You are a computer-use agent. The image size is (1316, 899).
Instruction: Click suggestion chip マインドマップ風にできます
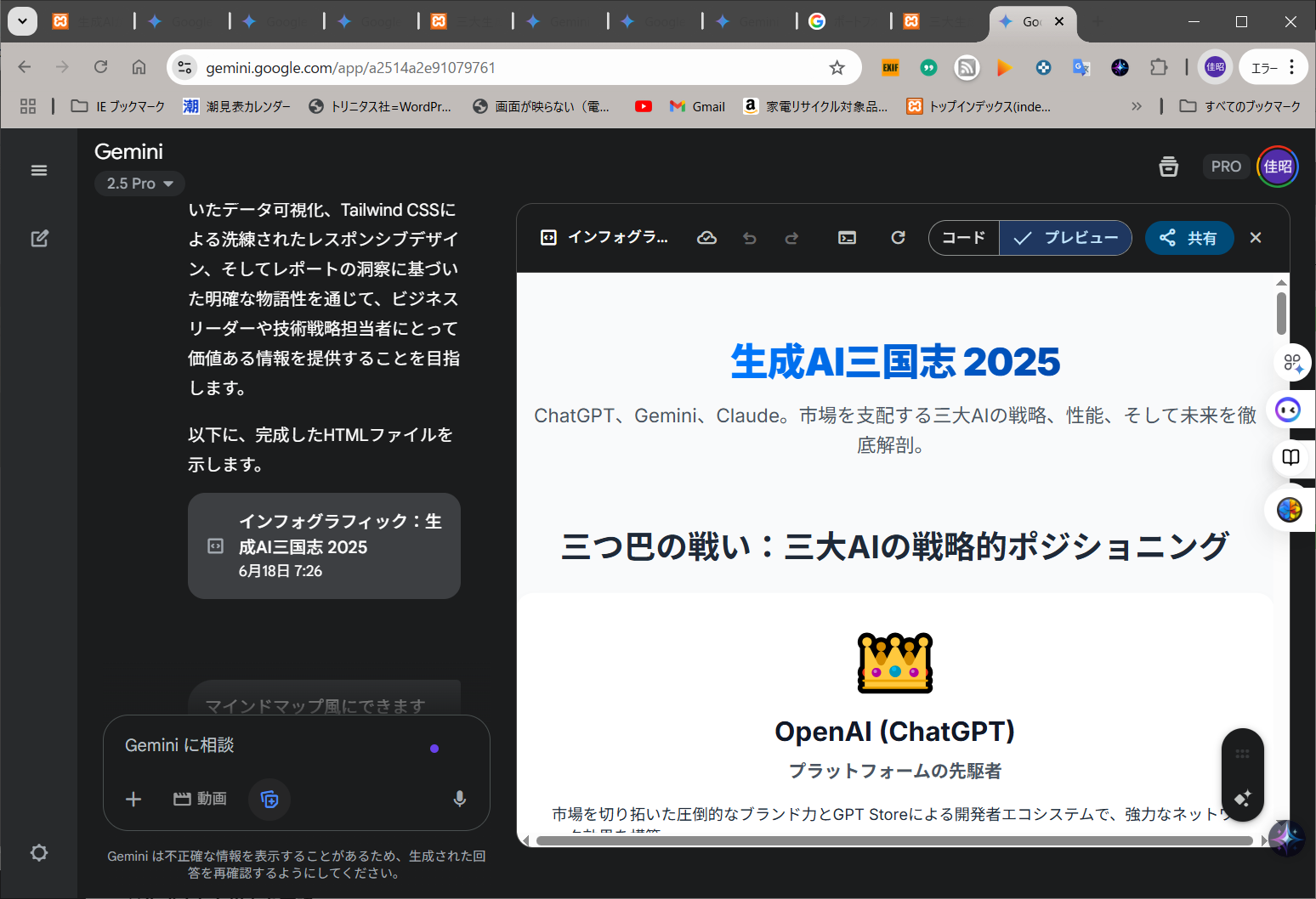[315, 705]
